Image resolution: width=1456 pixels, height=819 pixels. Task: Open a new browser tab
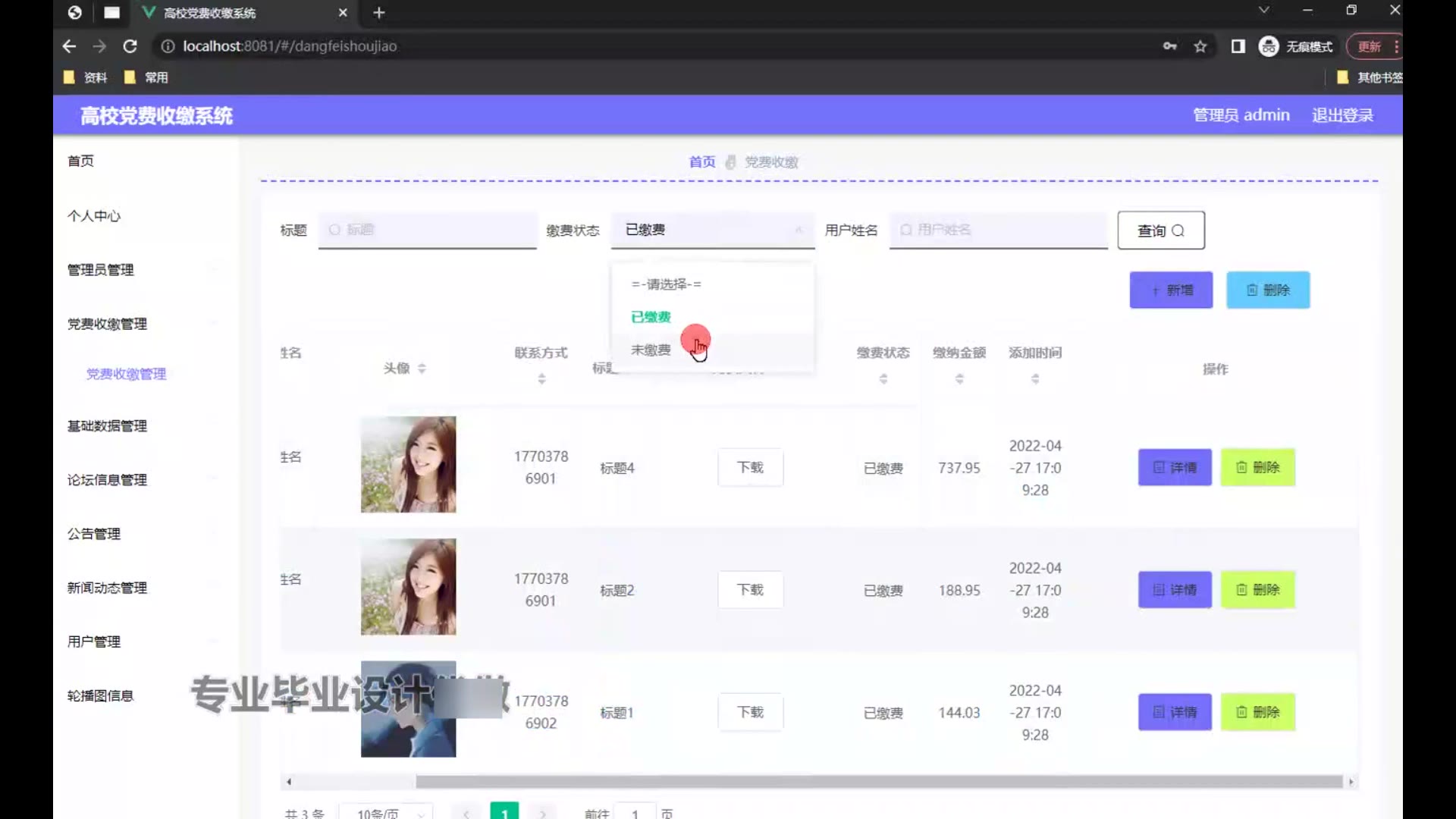pyautogui.click(x=379, y=13)
